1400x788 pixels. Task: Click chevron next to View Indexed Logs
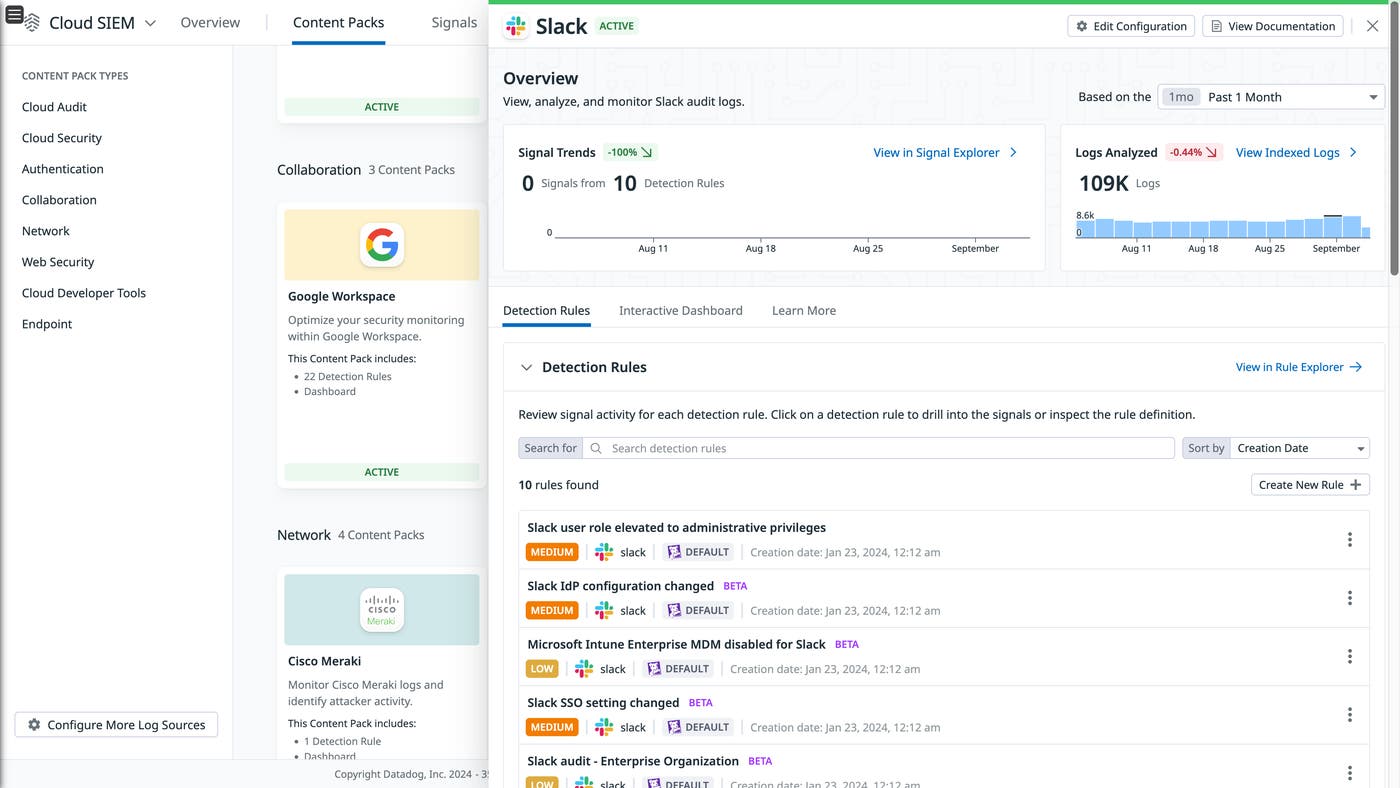(x=1353, y=152)
